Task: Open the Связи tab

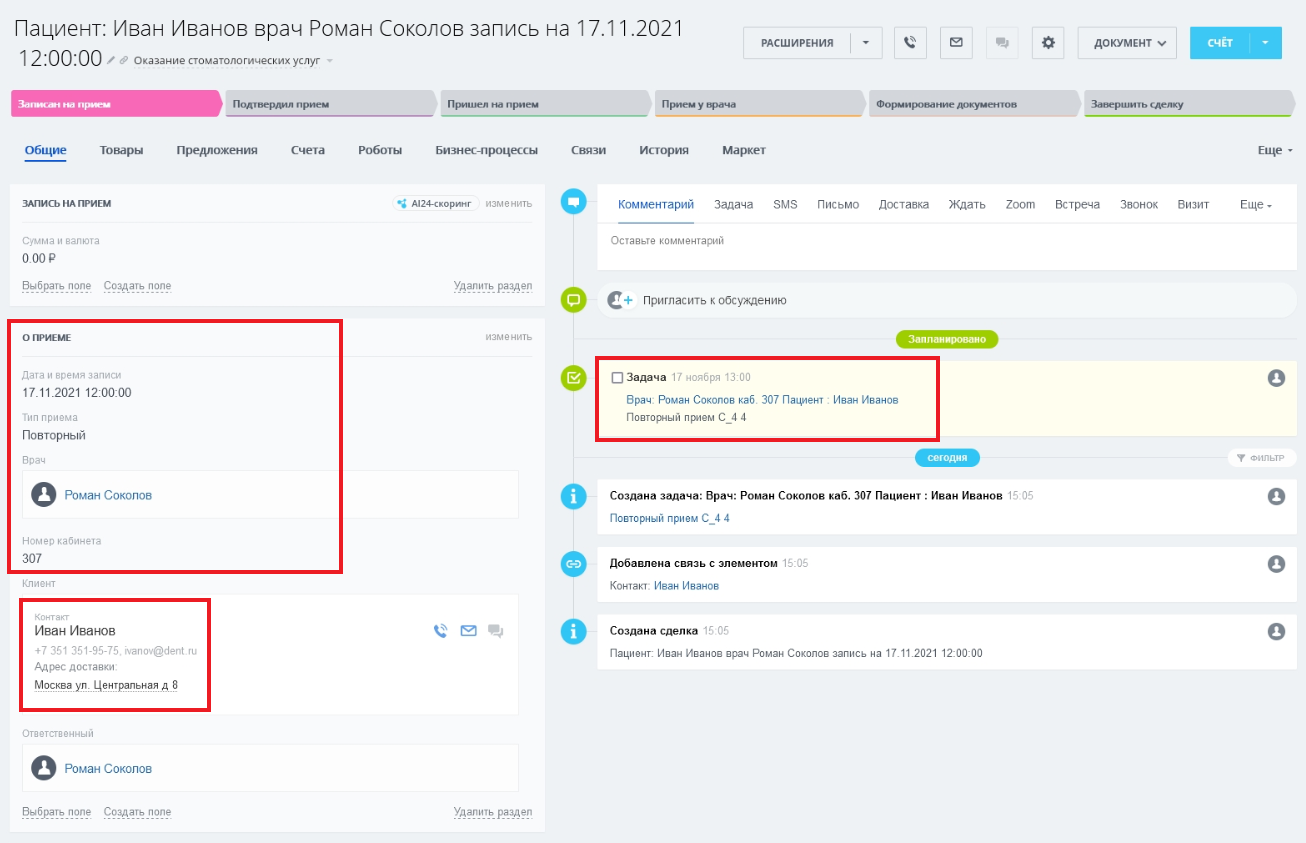Action: tap(589, 150)
